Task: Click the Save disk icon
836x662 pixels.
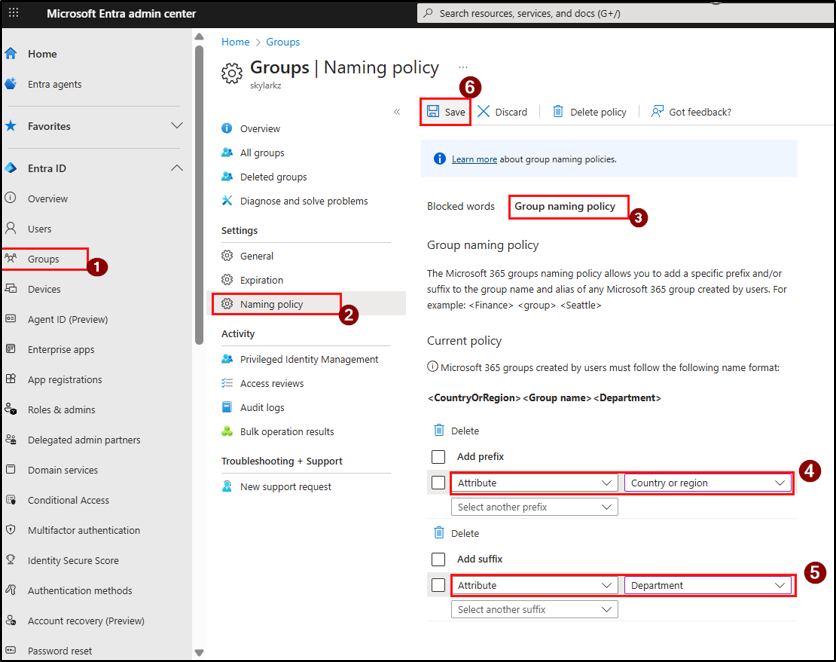Action: 433,111
